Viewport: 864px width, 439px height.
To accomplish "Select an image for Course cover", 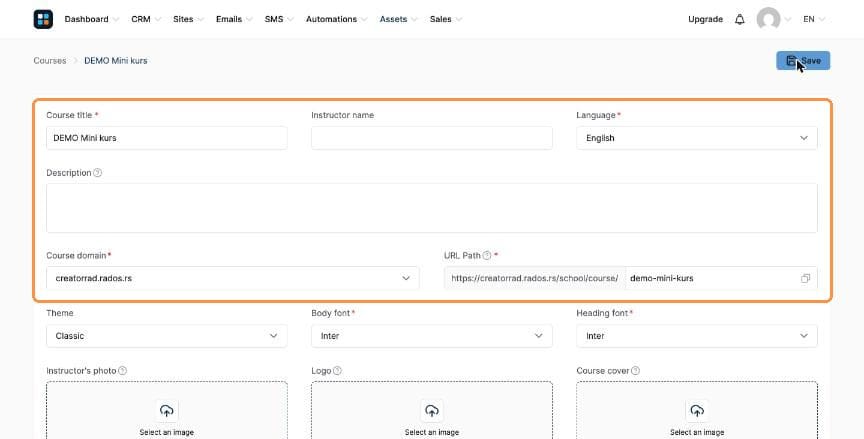I will [697, 432].
